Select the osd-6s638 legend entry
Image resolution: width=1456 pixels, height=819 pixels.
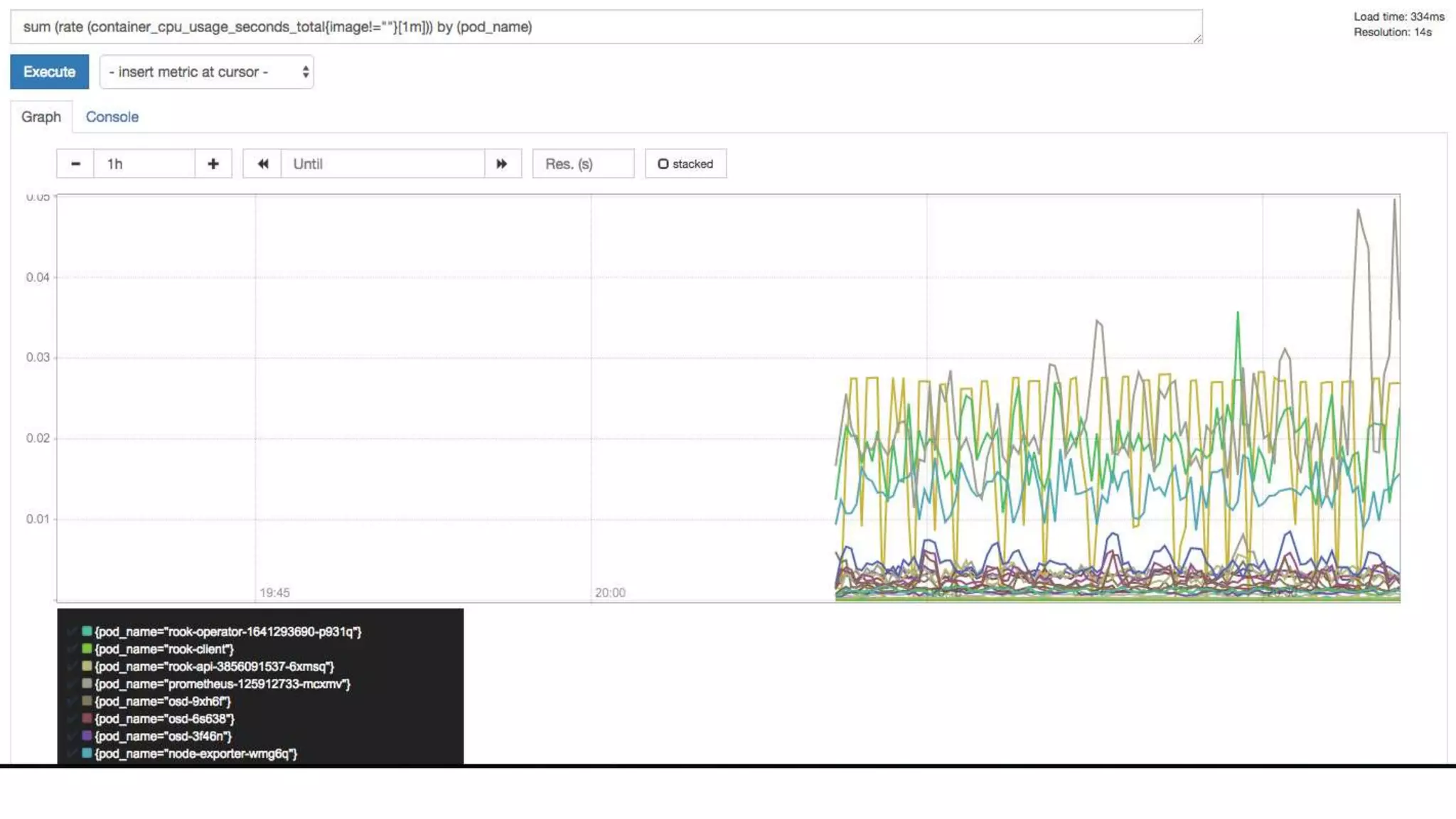(x=164, y=719)
